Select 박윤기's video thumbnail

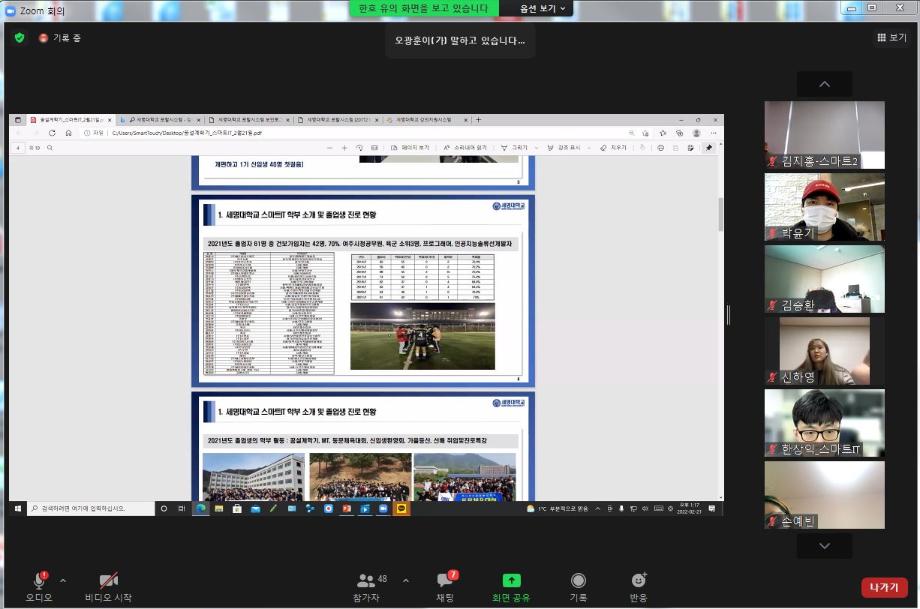tap(824, 207)
